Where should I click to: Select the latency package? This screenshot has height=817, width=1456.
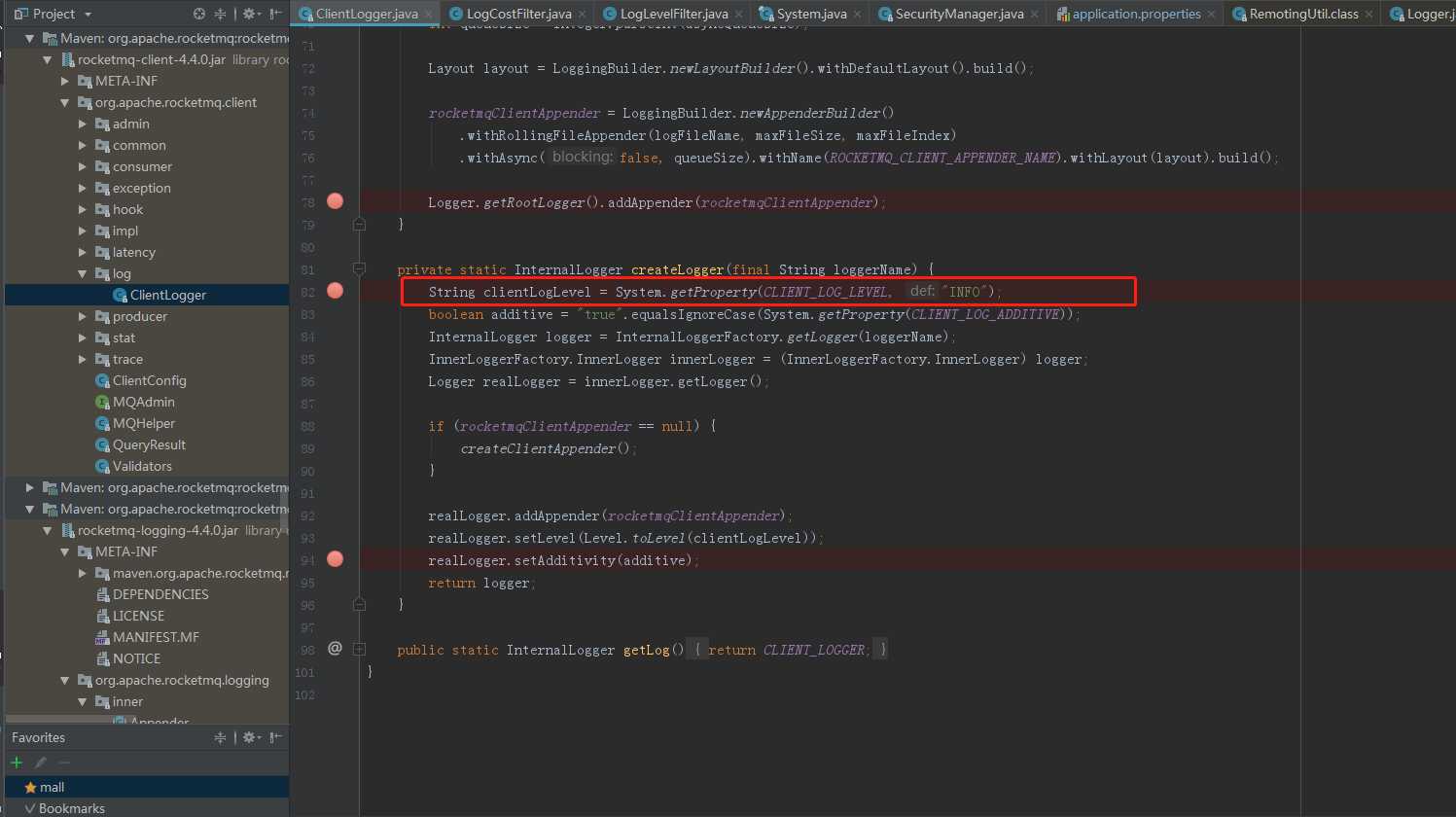(x=133, y=252)
